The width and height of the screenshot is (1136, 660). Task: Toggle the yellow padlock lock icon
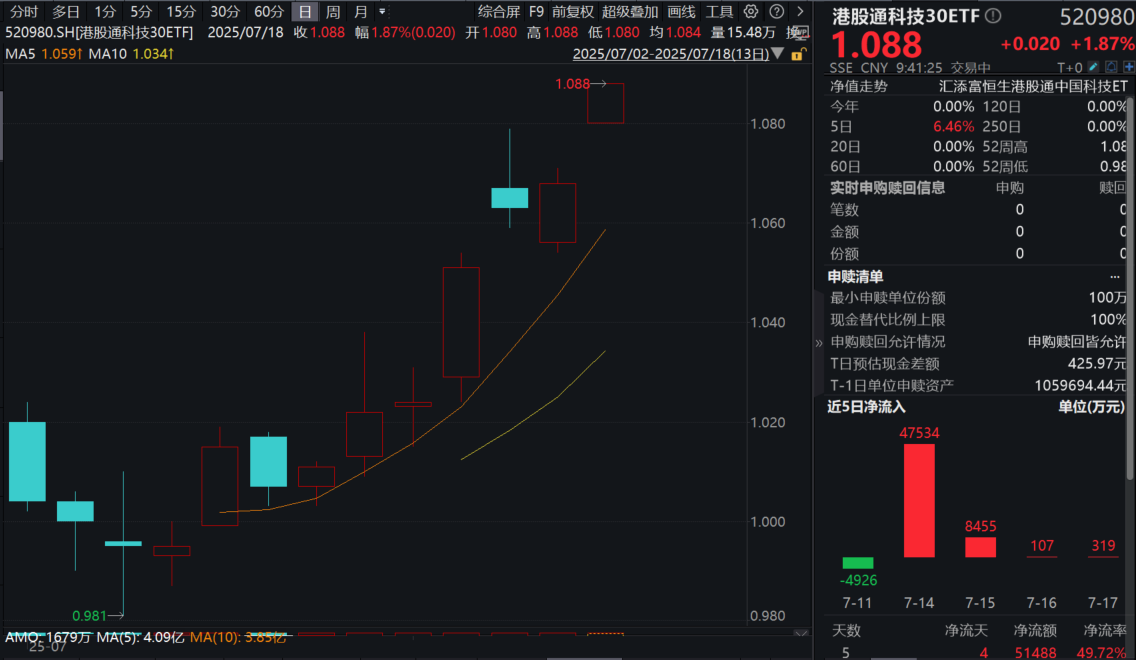coord(797,56)
